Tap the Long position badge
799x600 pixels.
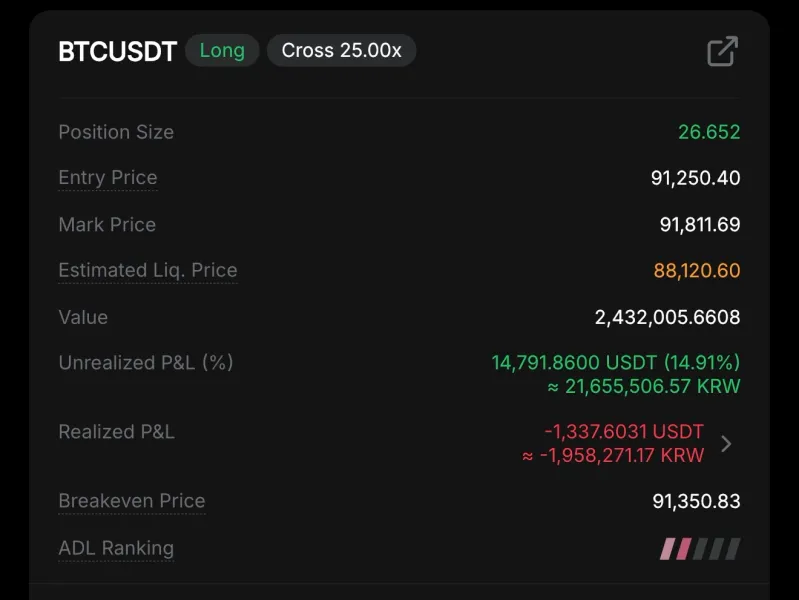tap(222, 51)
